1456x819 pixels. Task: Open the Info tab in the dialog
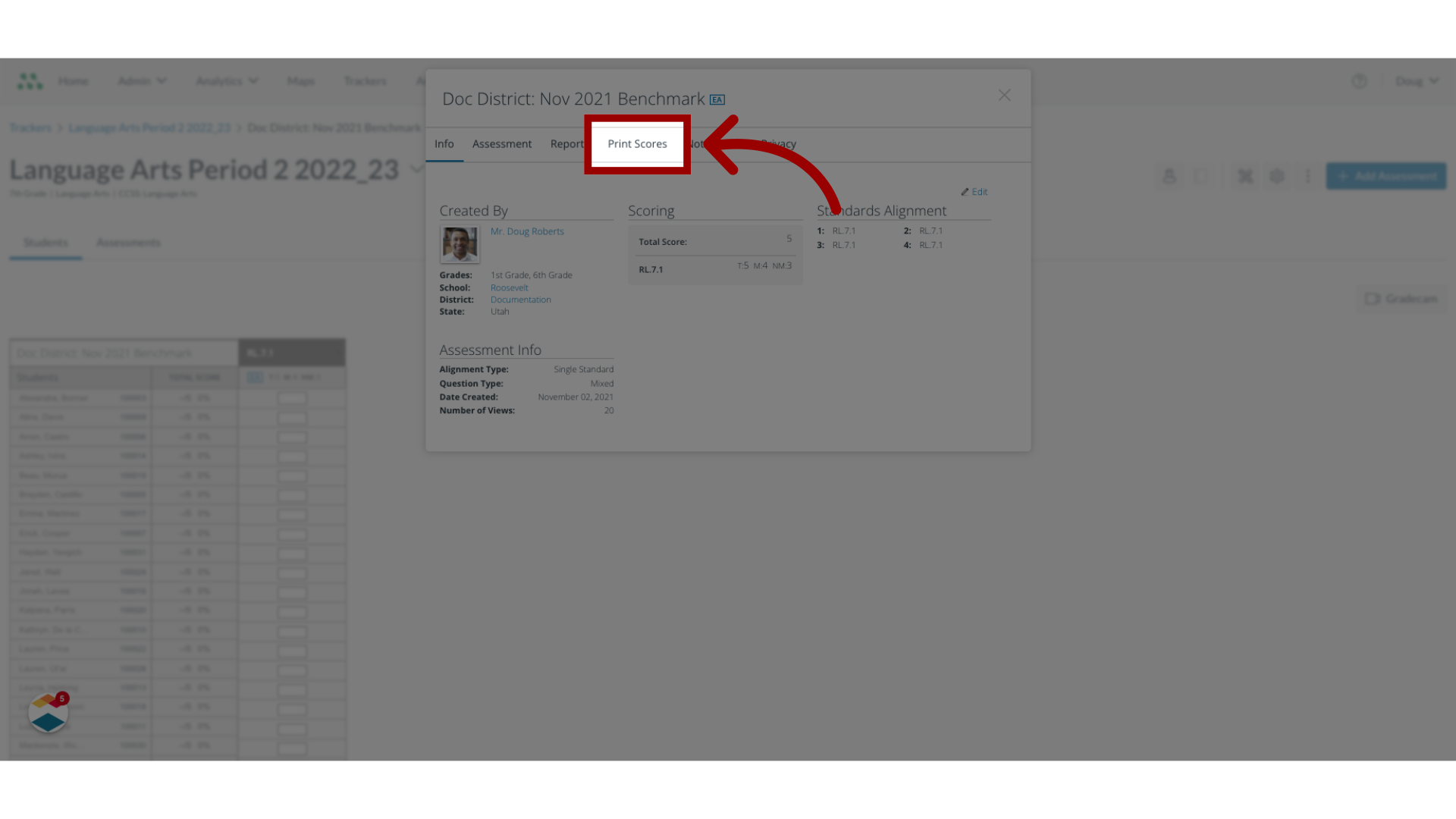point(444,144)
